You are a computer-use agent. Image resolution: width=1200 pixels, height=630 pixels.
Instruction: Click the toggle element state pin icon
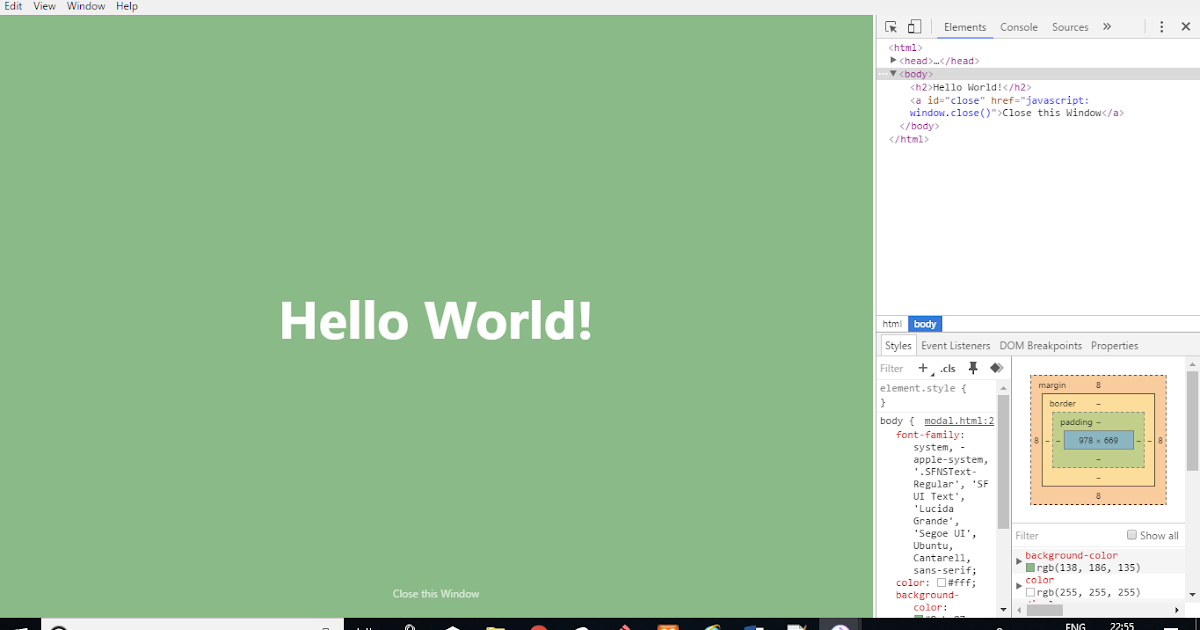(x=972, y=368)
